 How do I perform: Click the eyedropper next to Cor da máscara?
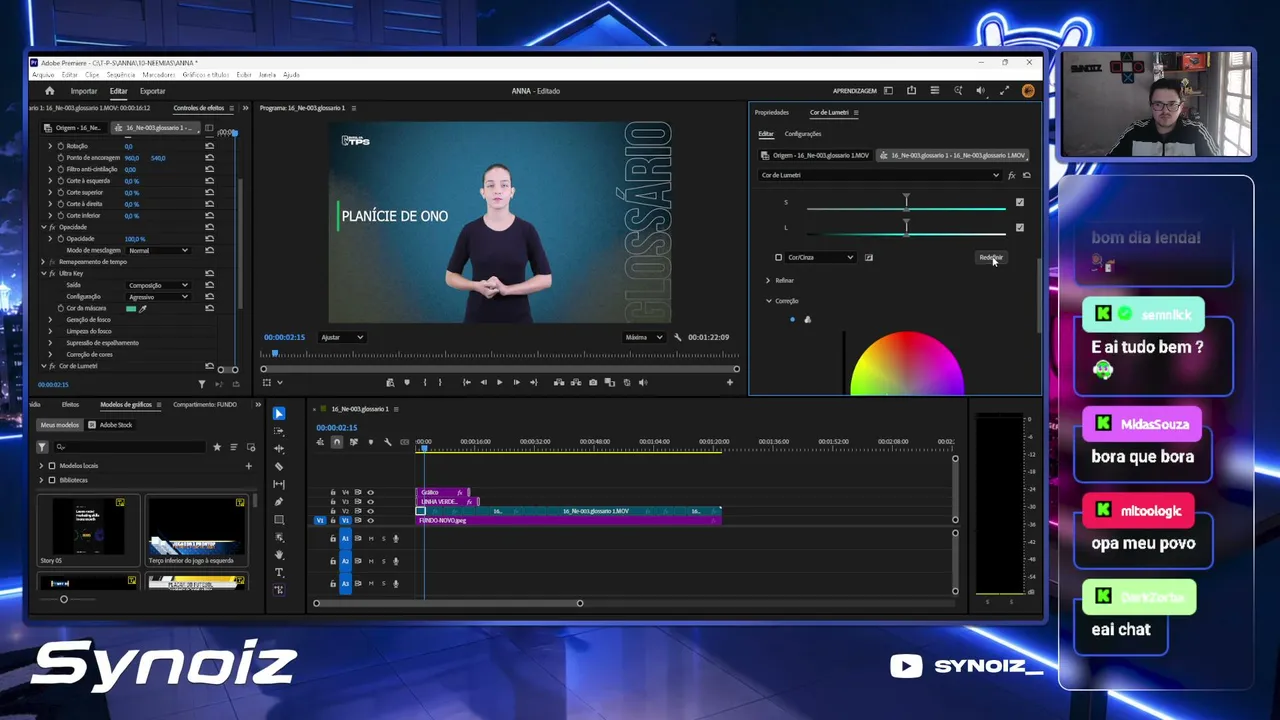(143, 308)
